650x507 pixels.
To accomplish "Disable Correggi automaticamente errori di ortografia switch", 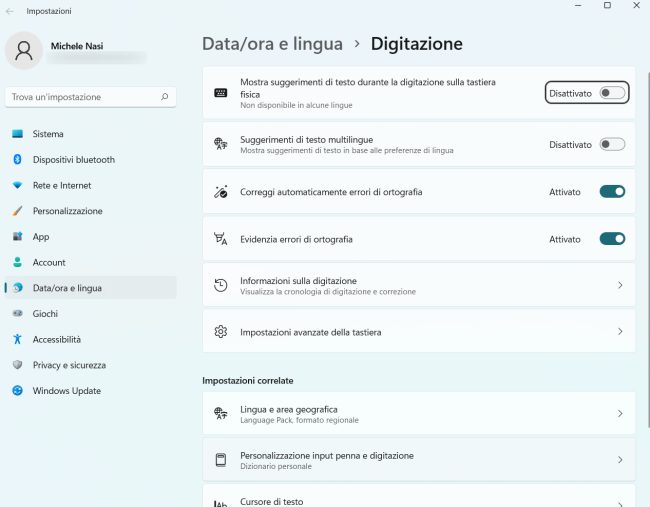I will coord(612,192).
